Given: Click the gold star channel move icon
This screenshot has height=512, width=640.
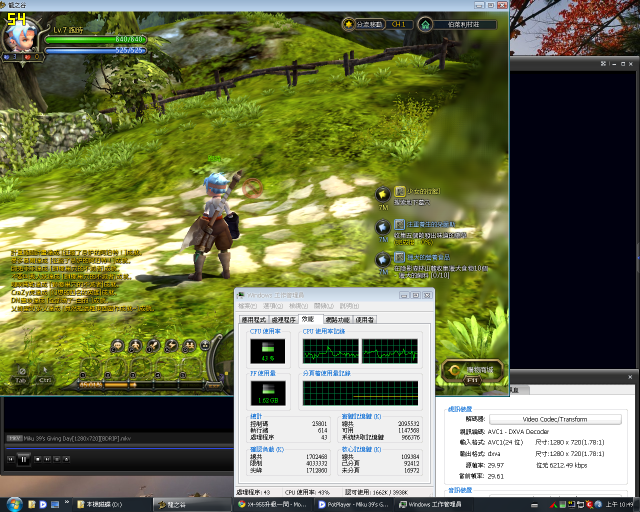Looking at the screenshot, I should pyautogui.click(x=348, y=24).
